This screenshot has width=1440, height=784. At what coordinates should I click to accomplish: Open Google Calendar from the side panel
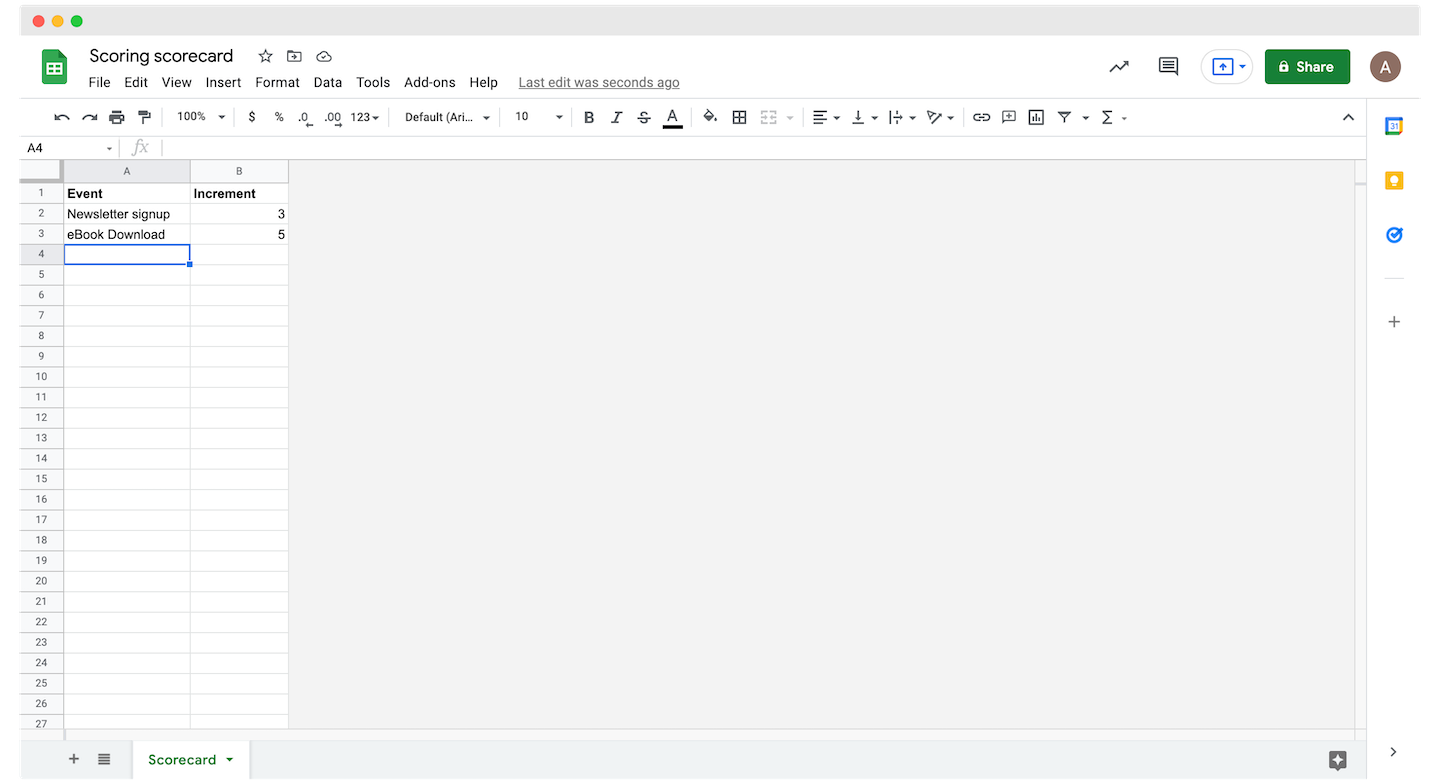[x=1394, y=125]
